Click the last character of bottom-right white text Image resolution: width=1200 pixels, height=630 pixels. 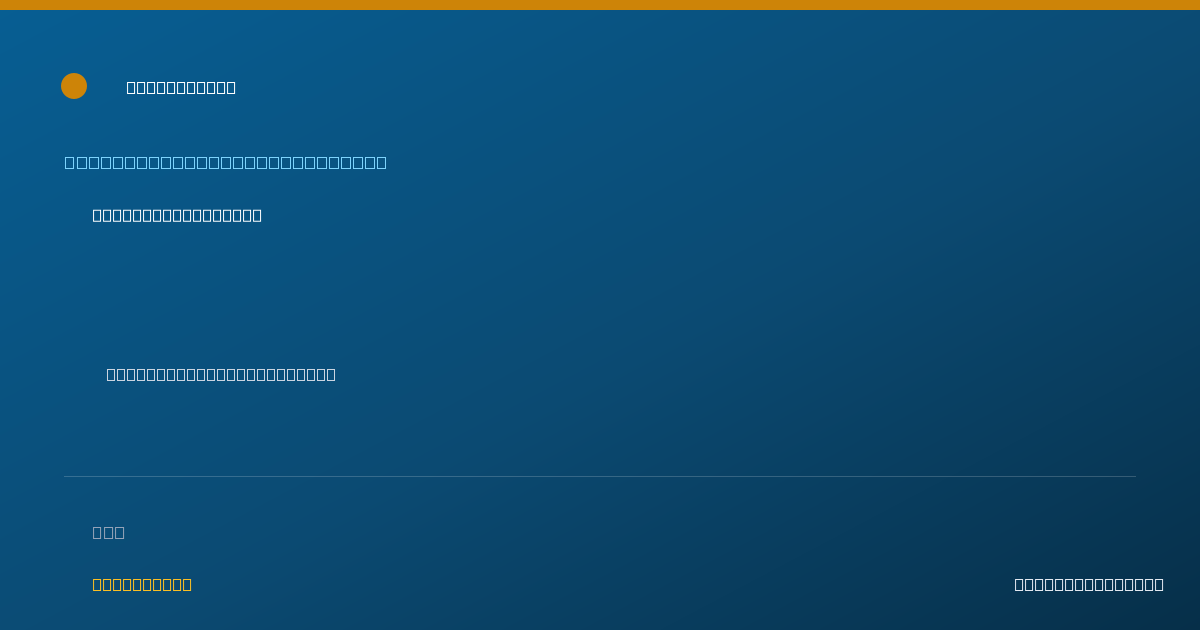[x=1158, y=584]
